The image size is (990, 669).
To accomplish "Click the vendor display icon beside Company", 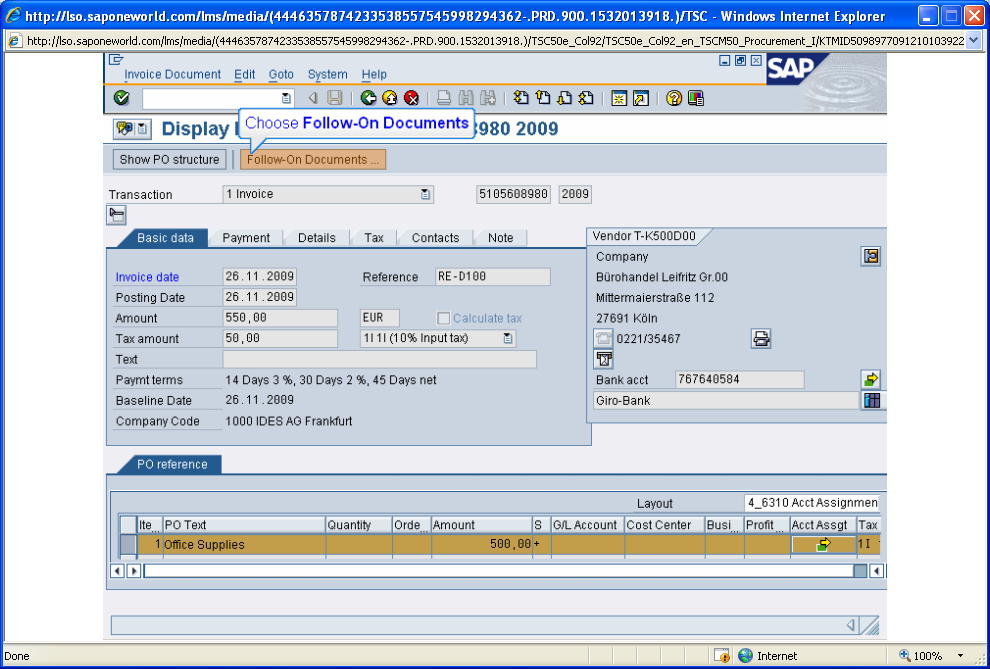I will (871, 256).
